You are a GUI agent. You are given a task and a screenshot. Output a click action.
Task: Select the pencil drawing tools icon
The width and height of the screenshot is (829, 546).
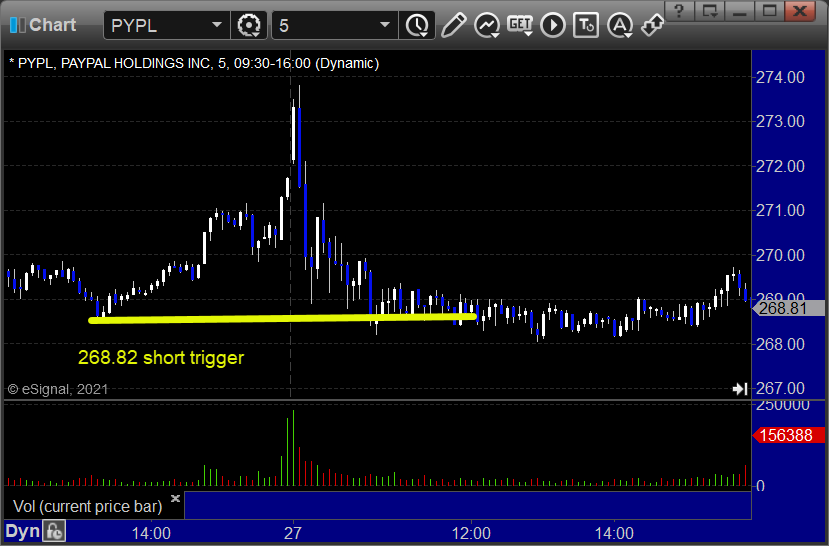click(x=453, y=25)
